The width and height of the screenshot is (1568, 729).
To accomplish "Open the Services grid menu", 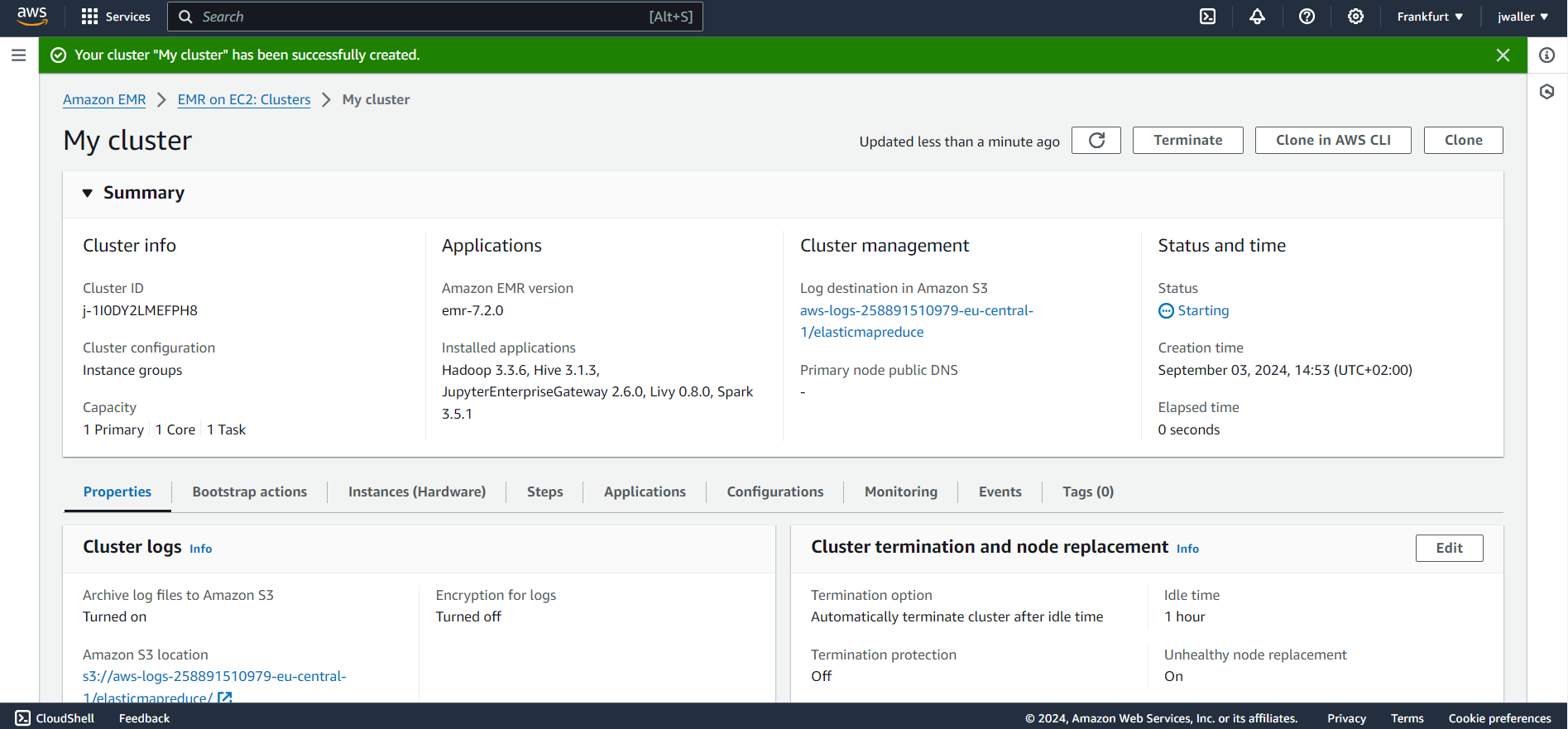I will (x=116, y=17).
